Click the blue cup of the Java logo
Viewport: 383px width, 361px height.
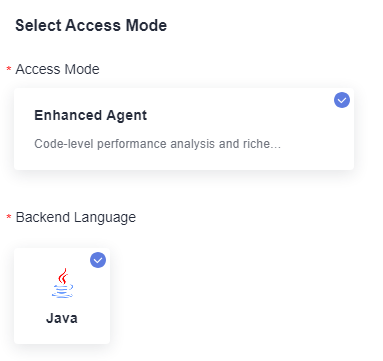(62, 291)
